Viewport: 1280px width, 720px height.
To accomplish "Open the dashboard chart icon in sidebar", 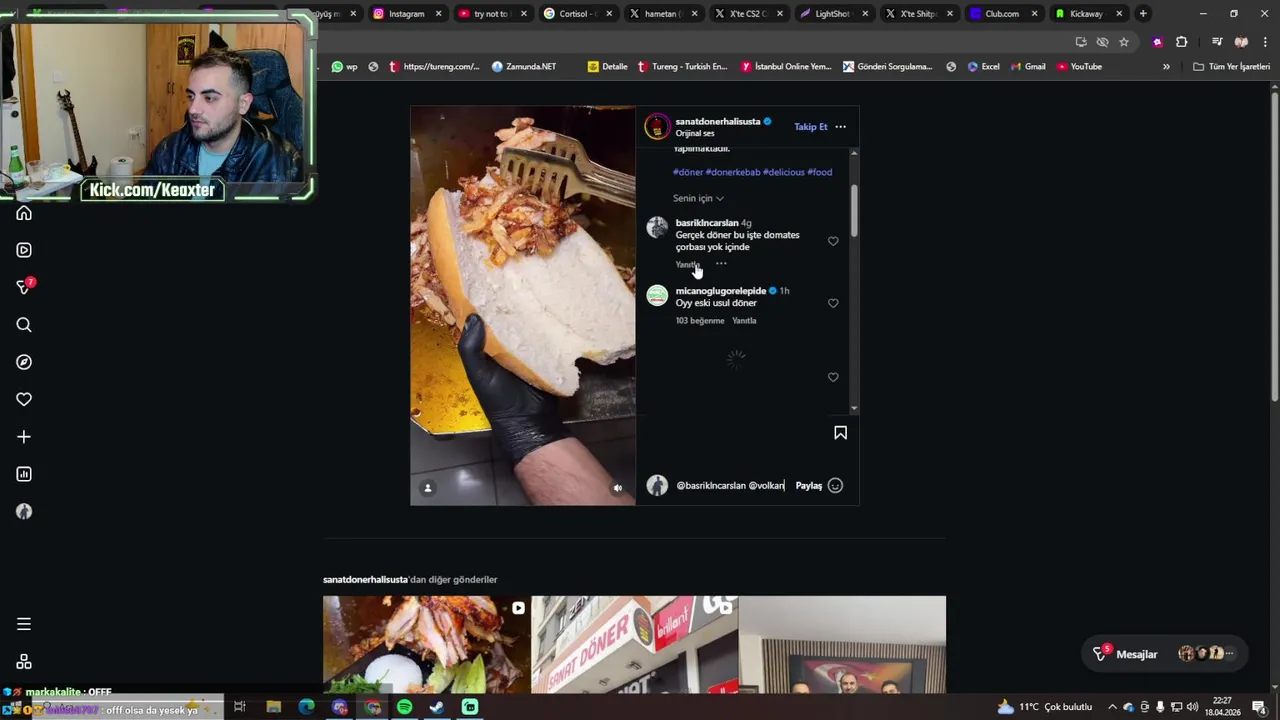I will coord(24,474).
